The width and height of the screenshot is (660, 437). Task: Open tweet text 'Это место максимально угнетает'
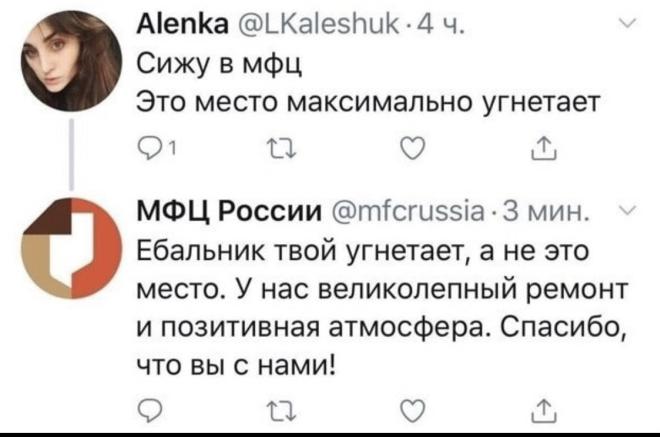[x=368, y=101]
